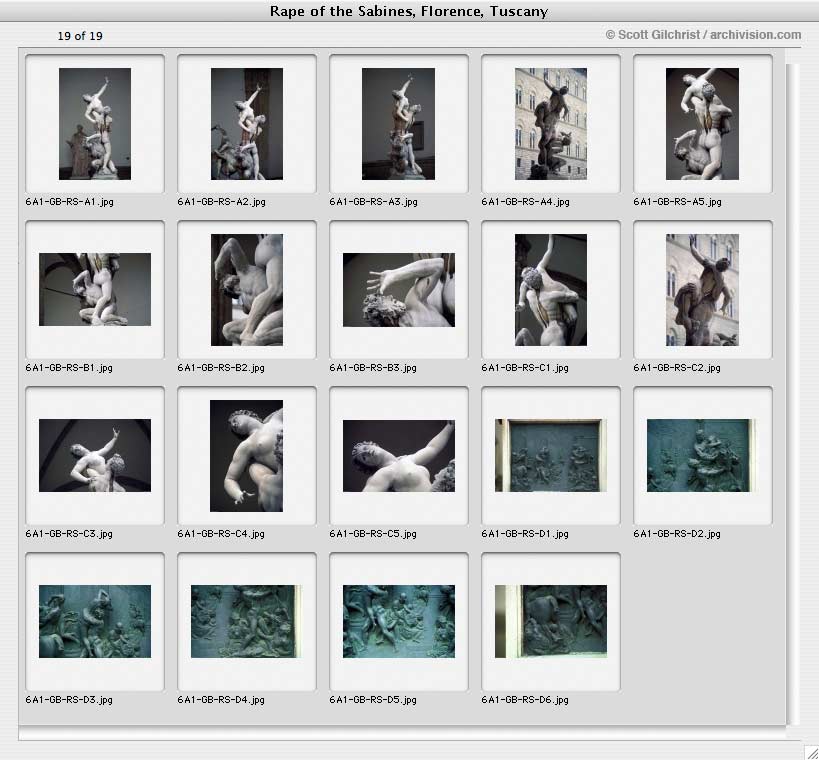Open thumbnail 6A1-GB-RS-A1.jpg
The image size is (819, 760).
[95, 124]
